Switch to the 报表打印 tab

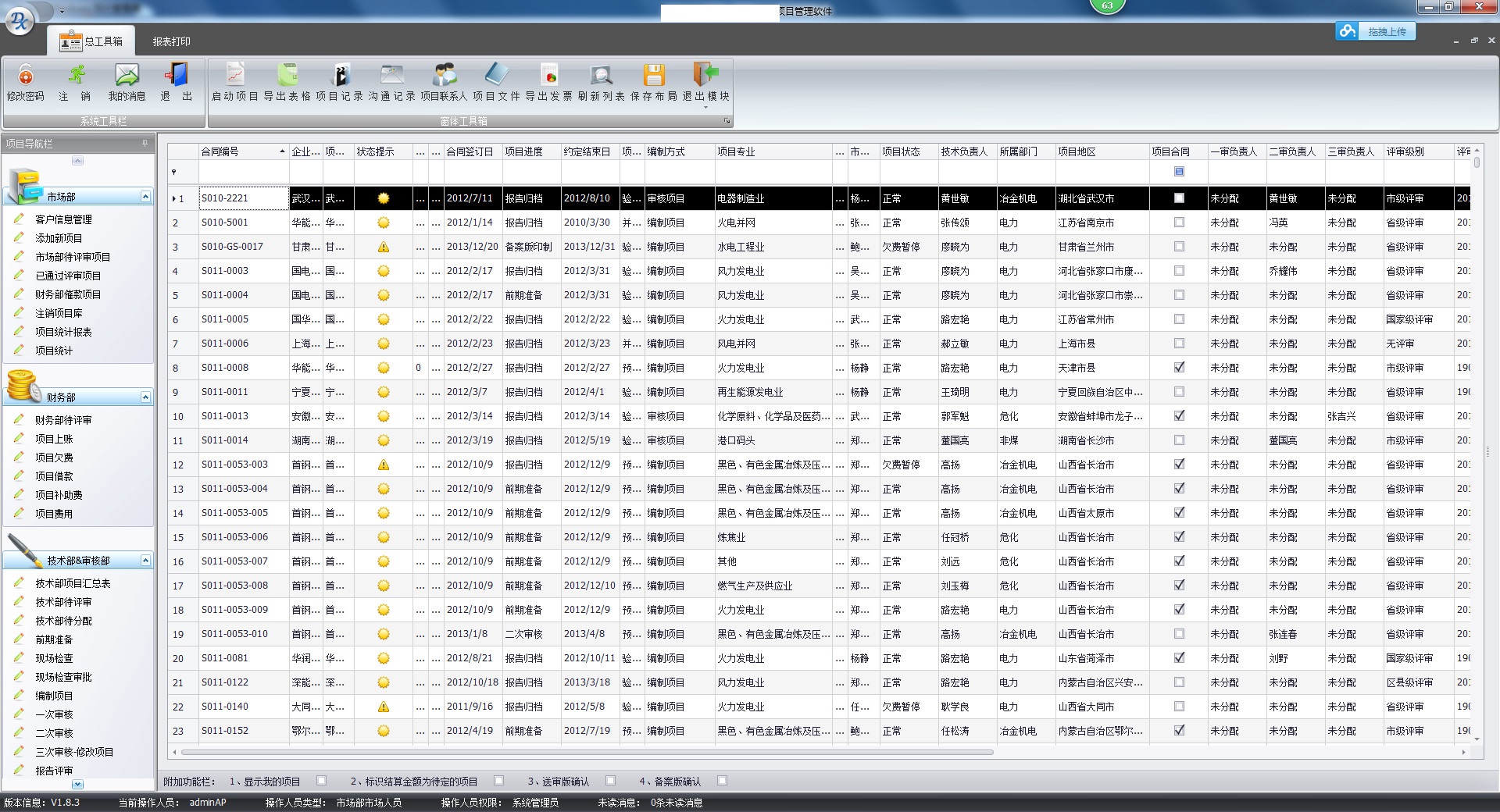click(x=171, y=41)
